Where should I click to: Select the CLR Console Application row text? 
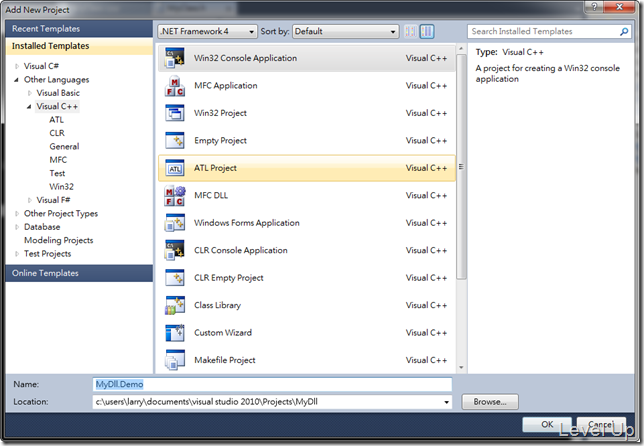click(x=241, y=251)
